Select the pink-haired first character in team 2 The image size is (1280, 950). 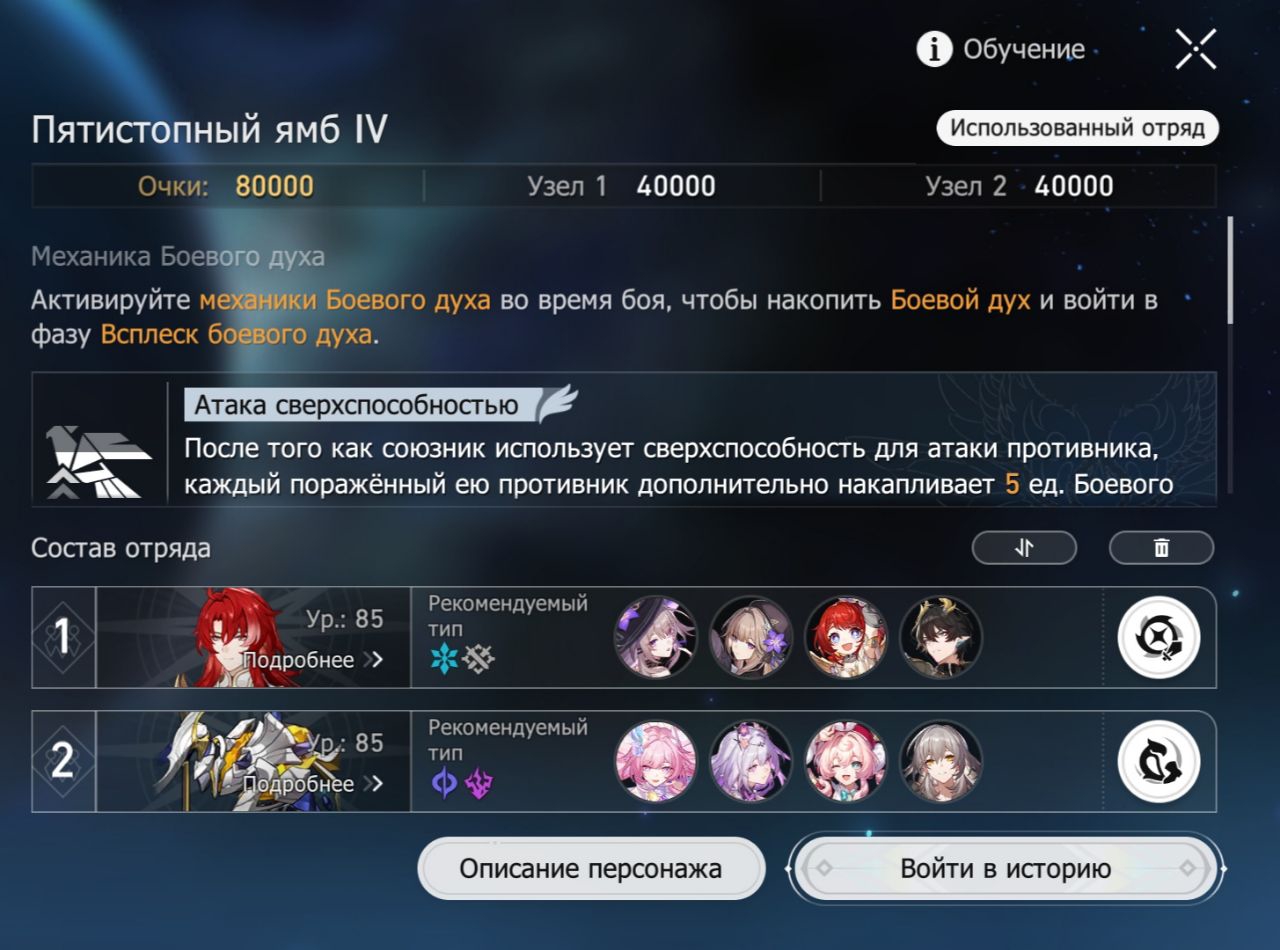coord(655,761)
